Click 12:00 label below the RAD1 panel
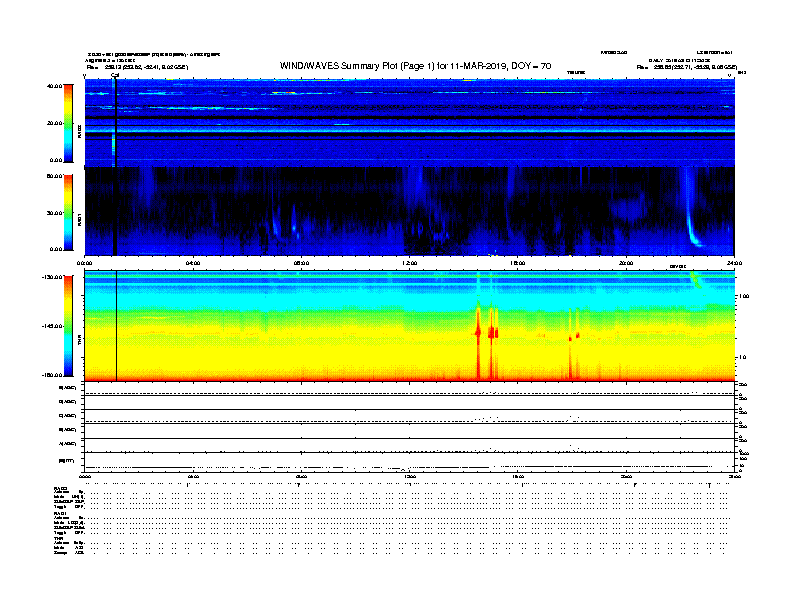The image size is (792, 612). 410,263
